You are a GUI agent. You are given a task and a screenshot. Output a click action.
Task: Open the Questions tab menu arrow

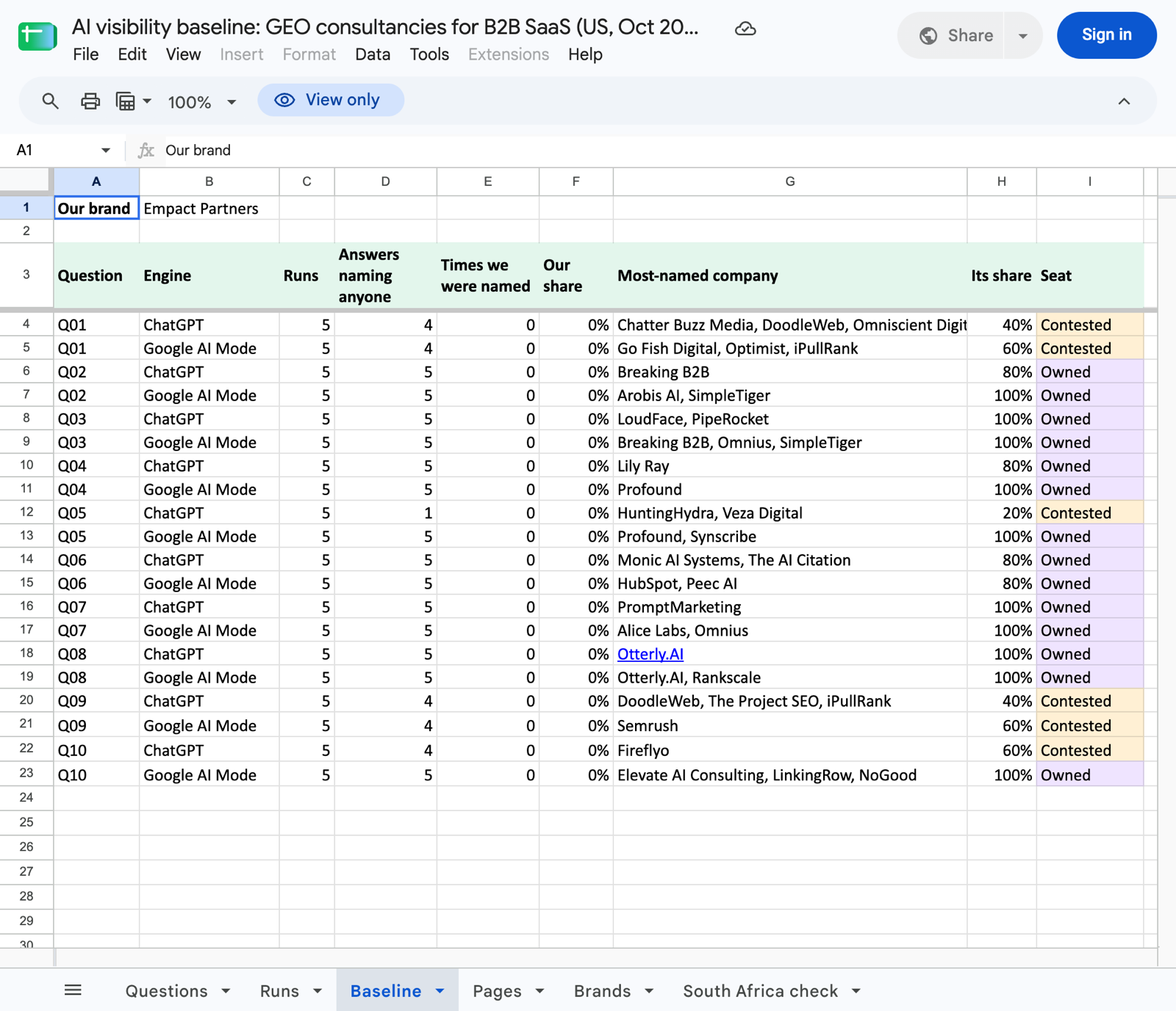226,990
